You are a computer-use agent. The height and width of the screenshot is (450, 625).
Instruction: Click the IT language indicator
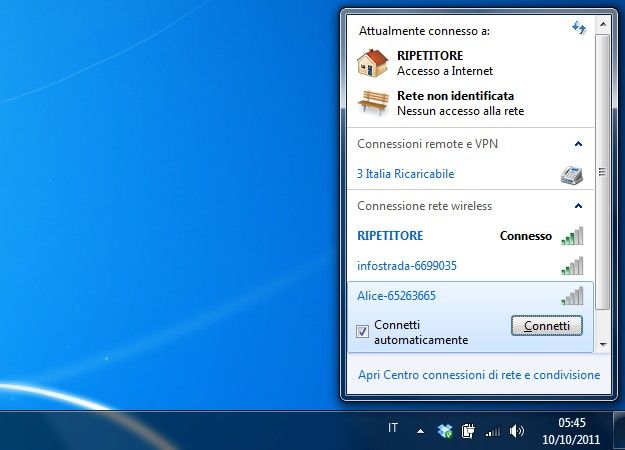click(x=393, y=428)
